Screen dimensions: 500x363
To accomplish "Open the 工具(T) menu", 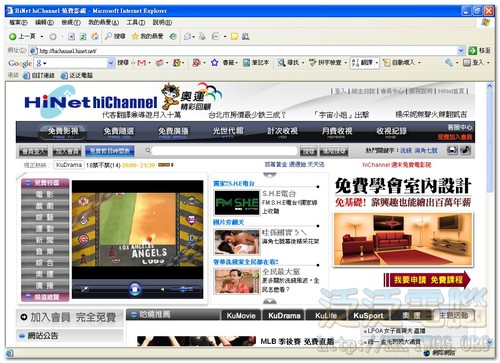I will 135,23.
